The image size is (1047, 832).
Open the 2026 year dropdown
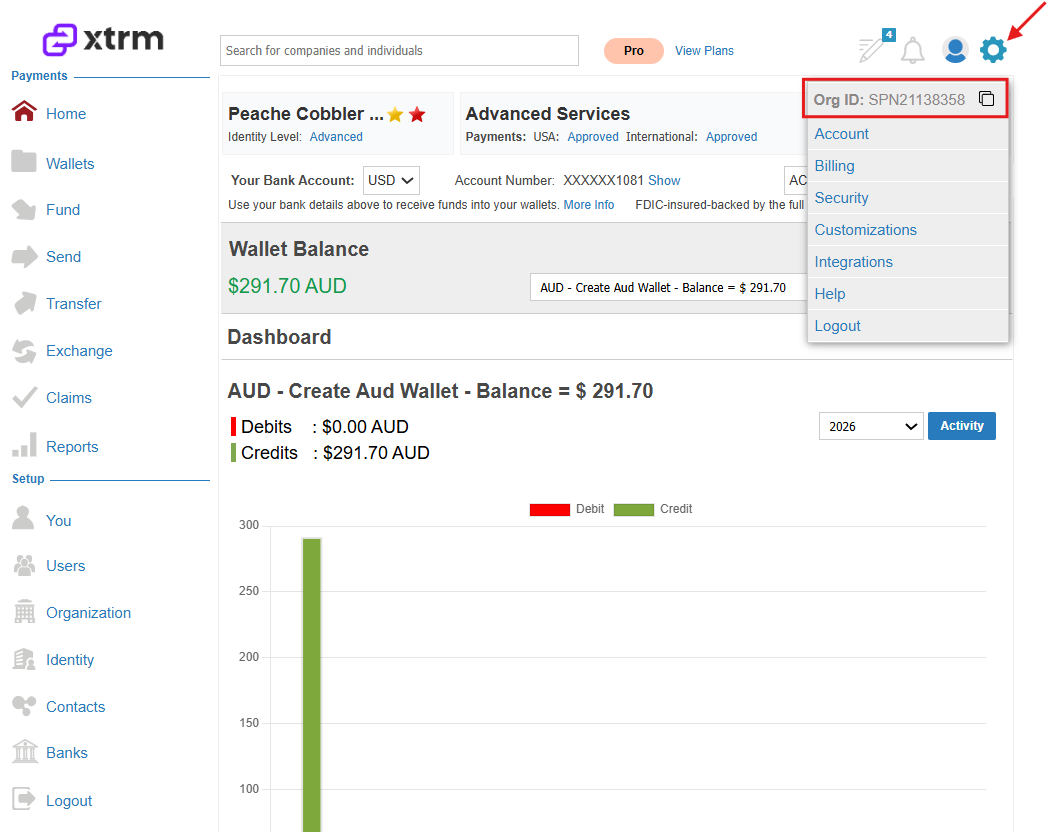871,426
